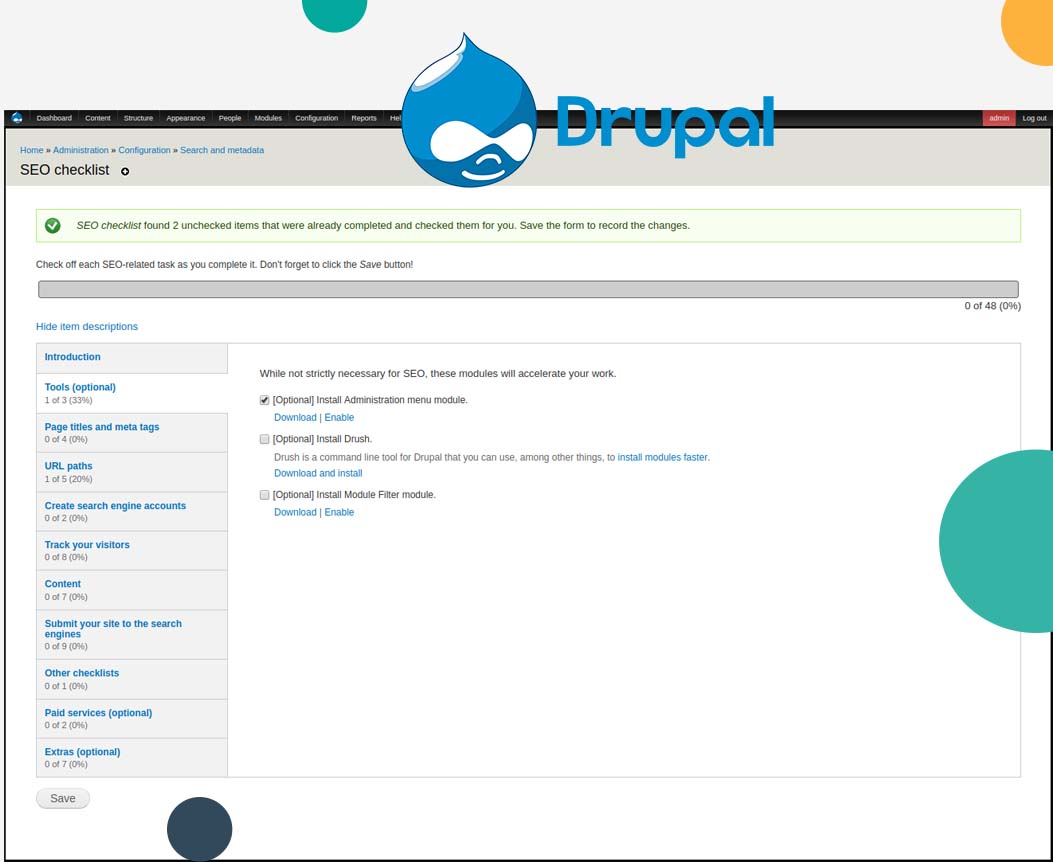The image size is (1053, 862).
Task: Click the admin user link
Action: click(999, 118)
